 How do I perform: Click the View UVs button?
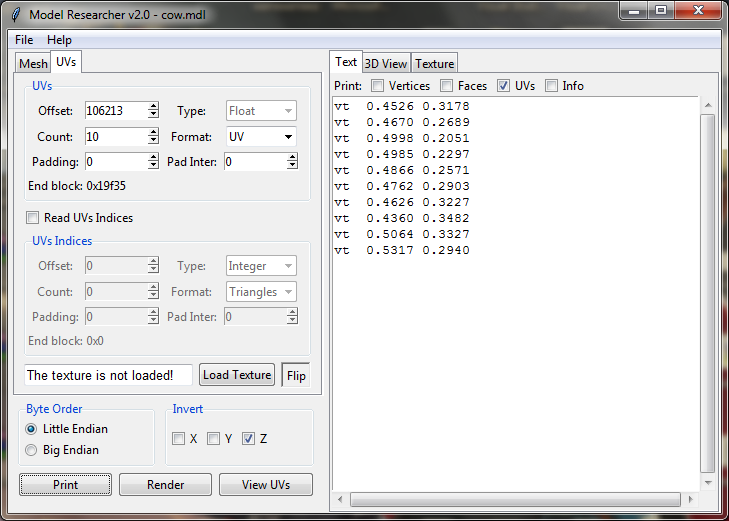[x=266, y=485]
